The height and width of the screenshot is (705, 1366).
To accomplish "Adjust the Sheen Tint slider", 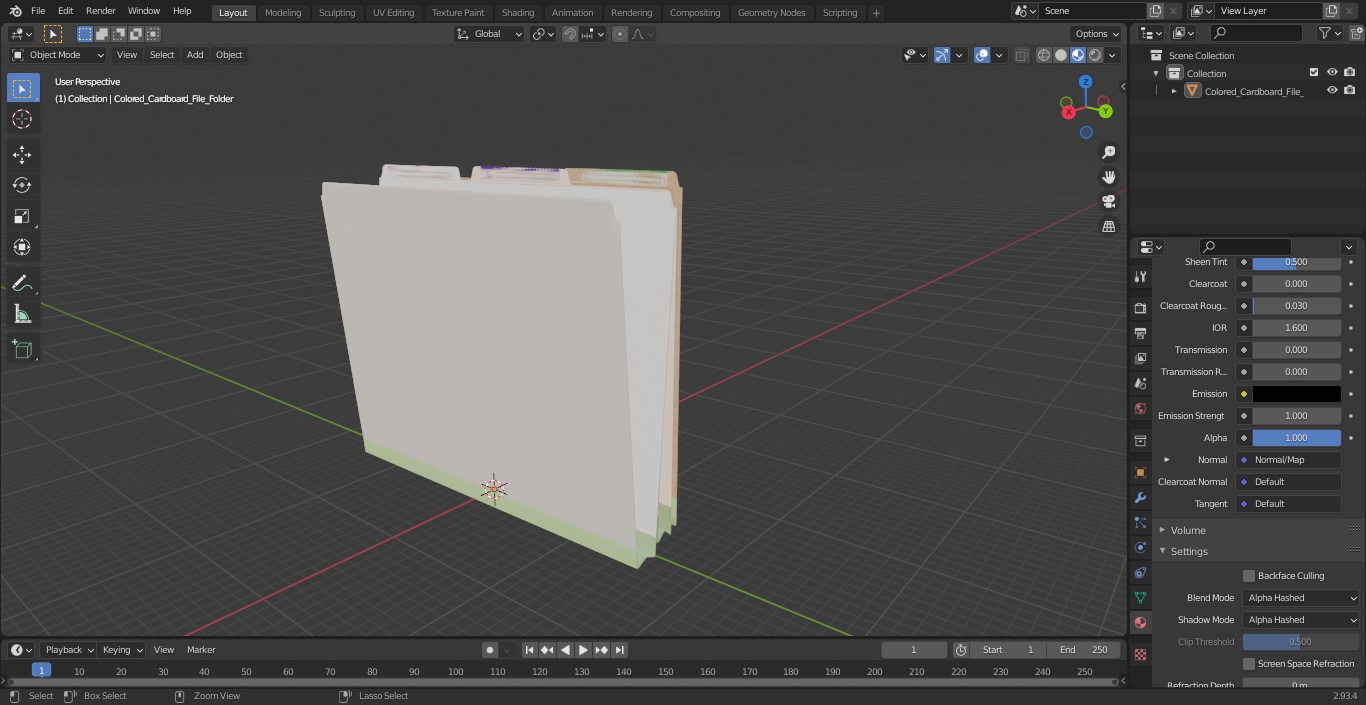I will pos(1297,262).
